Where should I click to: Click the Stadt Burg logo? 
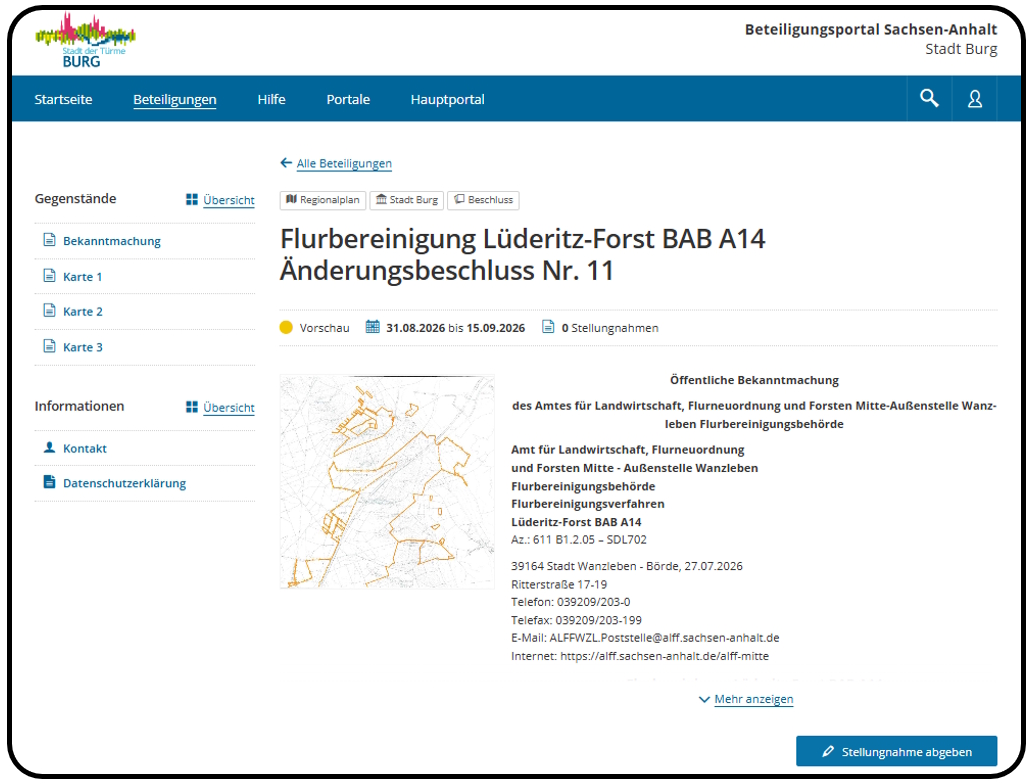85,41
